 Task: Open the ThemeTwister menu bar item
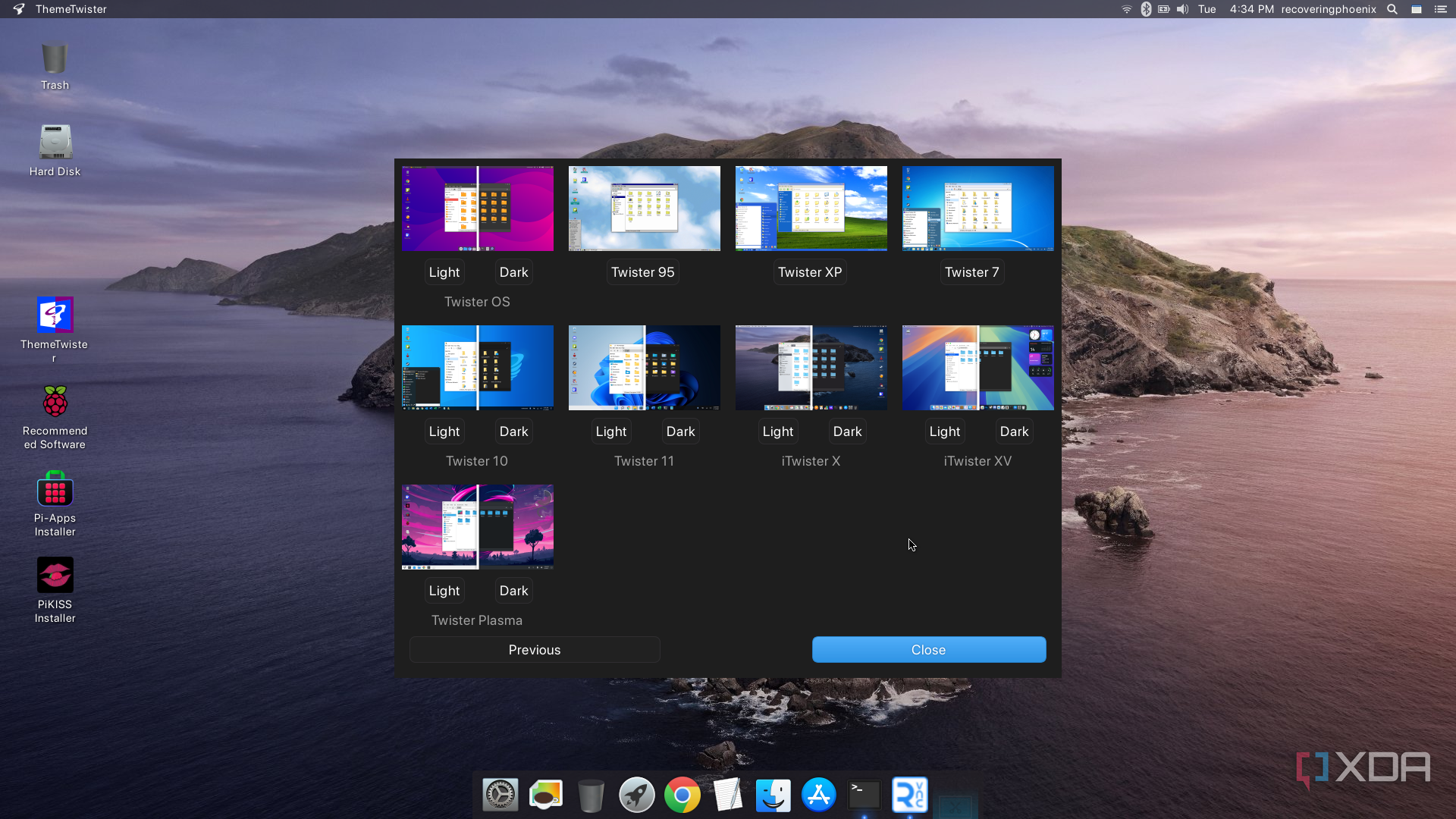(71, 9)
